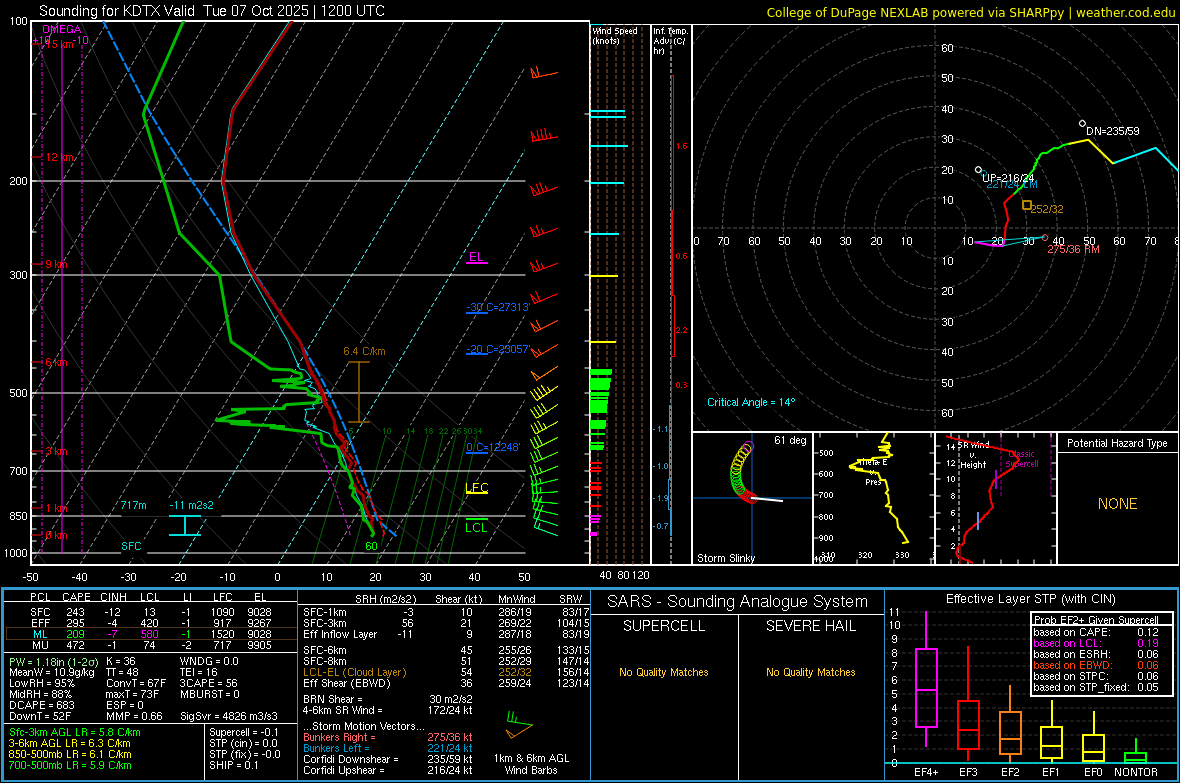
Task: Click the SR Wind v. Height panel label
Action: [x=974, y=455]
